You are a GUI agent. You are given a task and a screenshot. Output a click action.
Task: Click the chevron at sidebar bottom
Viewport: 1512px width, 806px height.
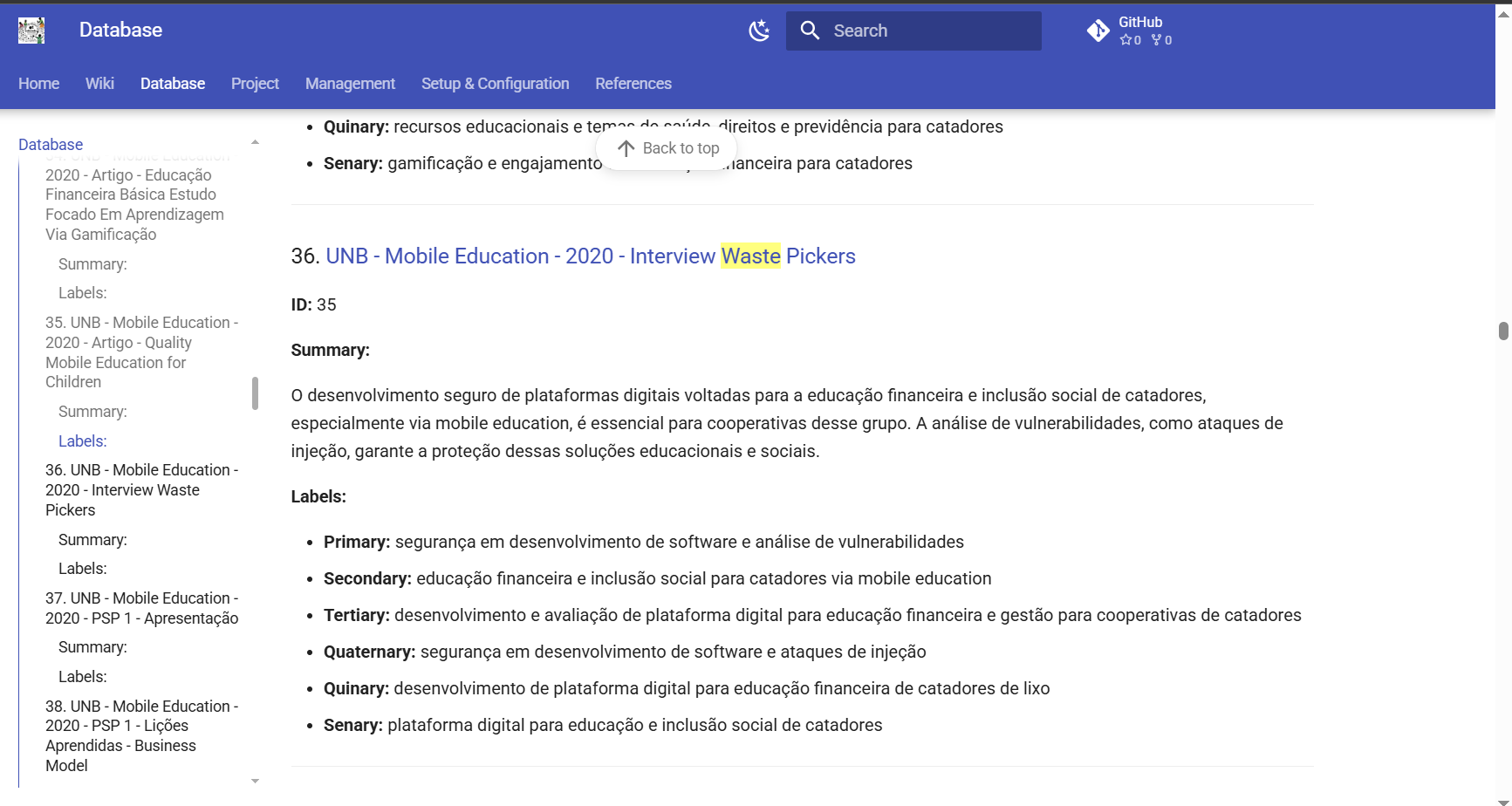[x=254, y=781]
